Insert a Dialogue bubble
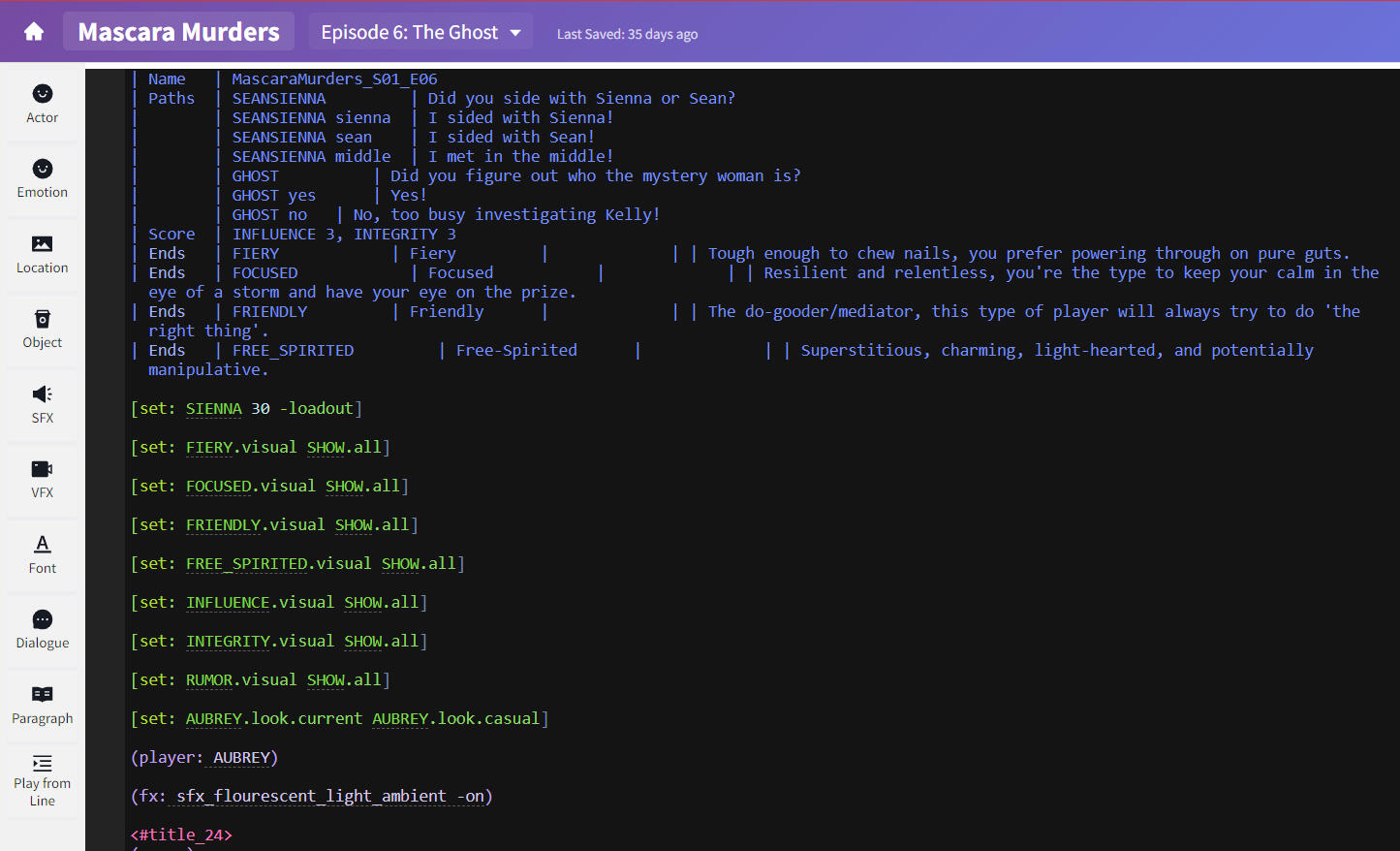1400x851 pixels. pos(43,629)
